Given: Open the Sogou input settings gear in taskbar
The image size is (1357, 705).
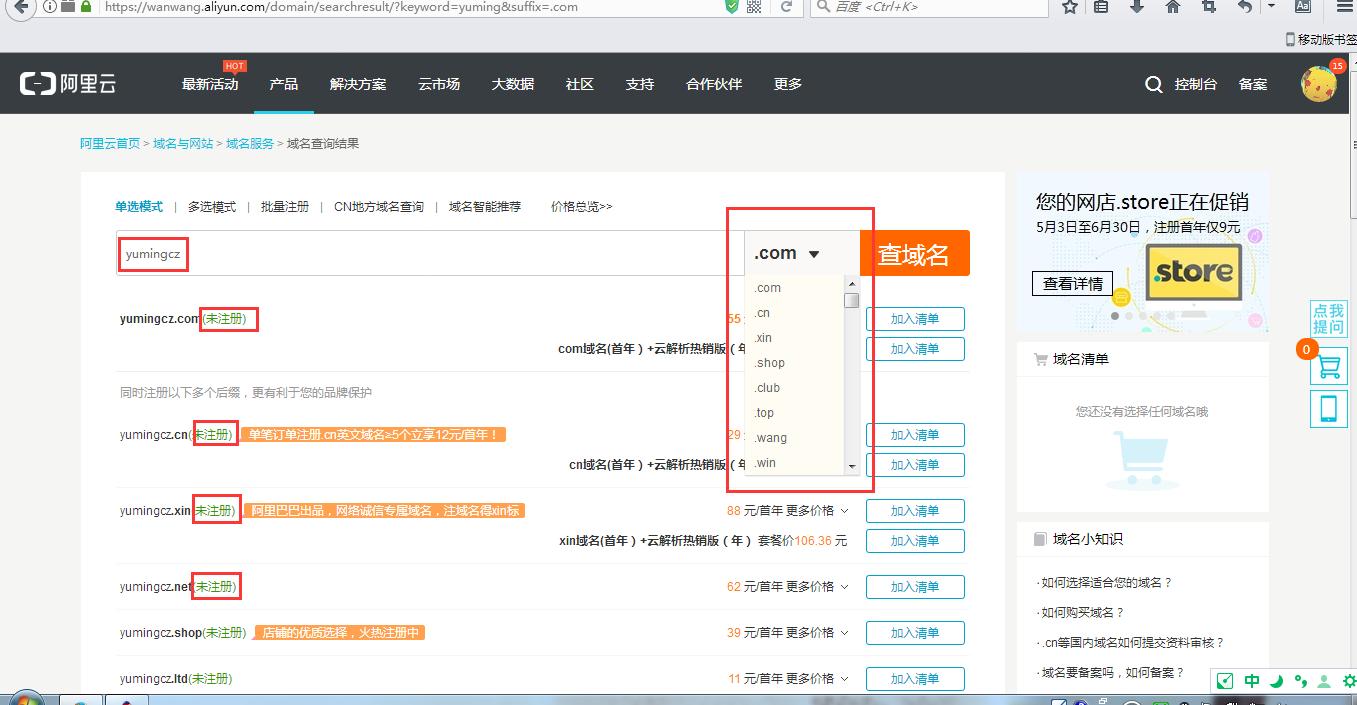Looking at the screenshot, I should (x=1348, y=680).
